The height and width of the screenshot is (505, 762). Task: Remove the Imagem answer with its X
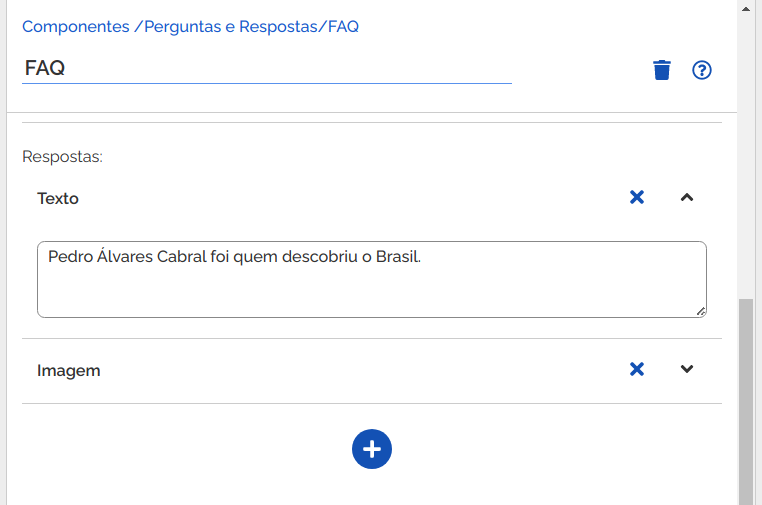[x=637, y=369]
